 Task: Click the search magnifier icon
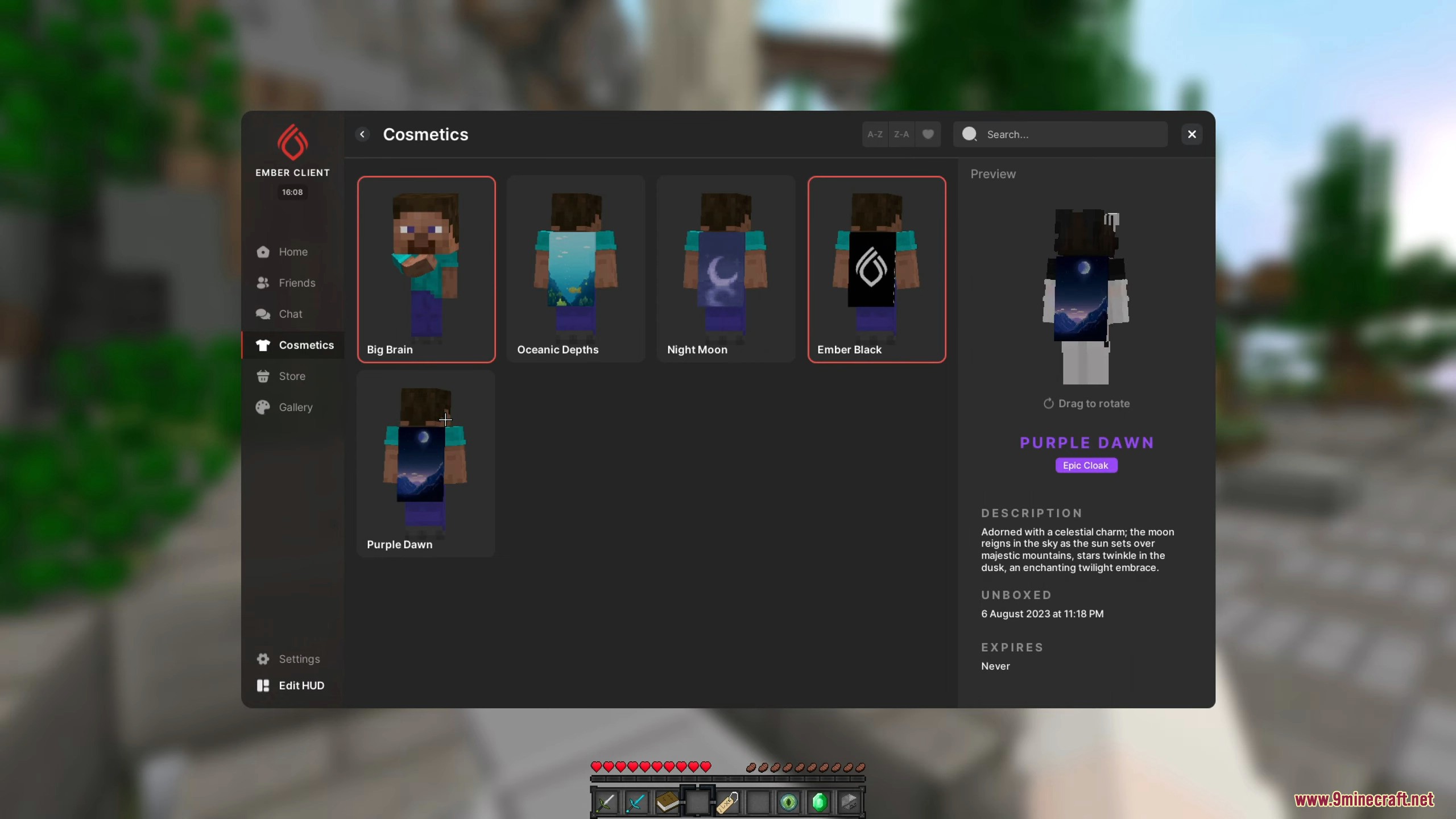[x=969, y=134]
